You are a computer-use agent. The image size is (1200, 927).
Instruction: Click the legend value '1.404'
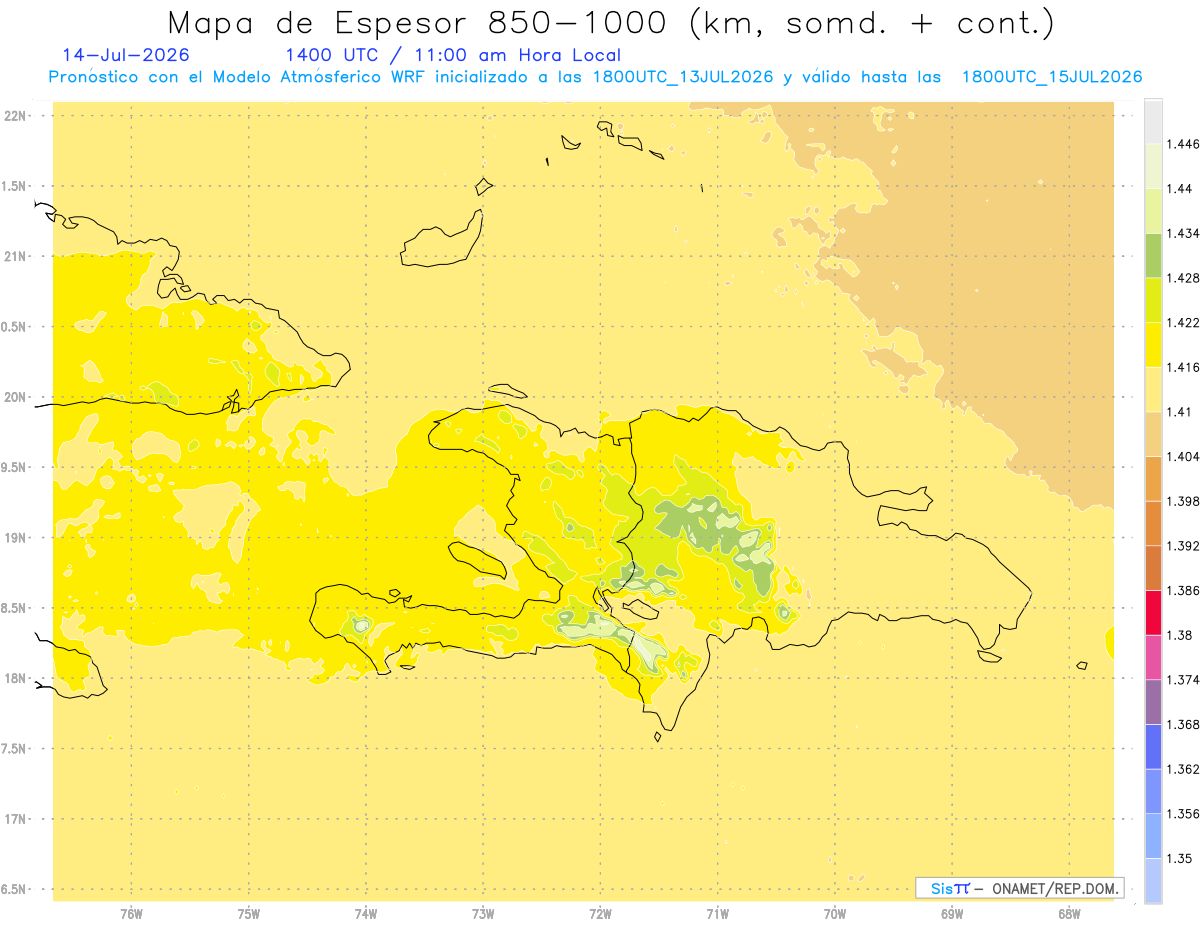coord(1183,456)
